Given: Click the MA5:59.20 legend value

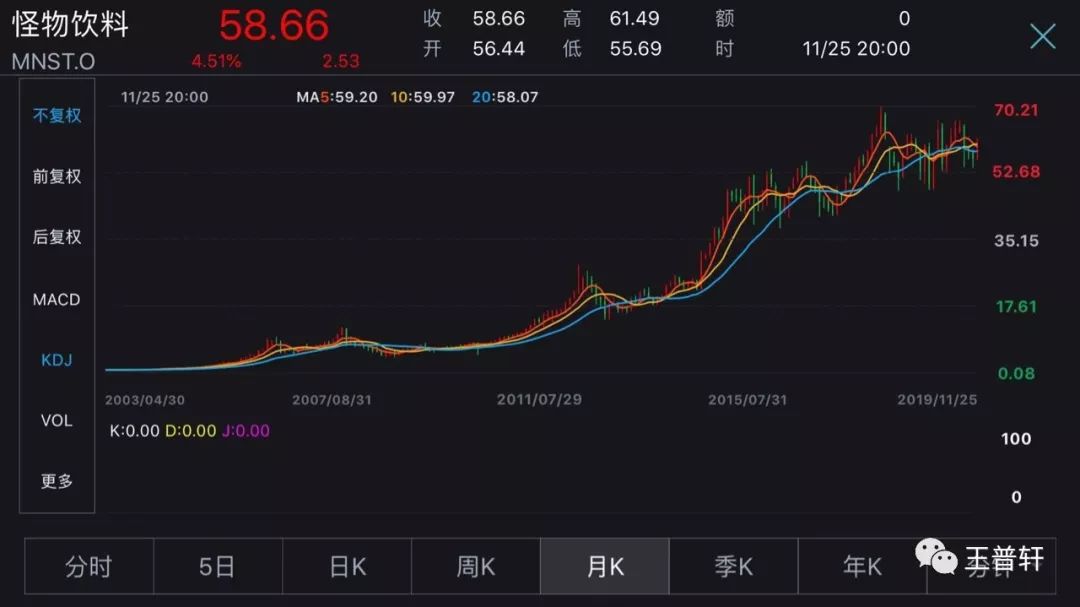Looking at the screenshot, I should (337, 97).
